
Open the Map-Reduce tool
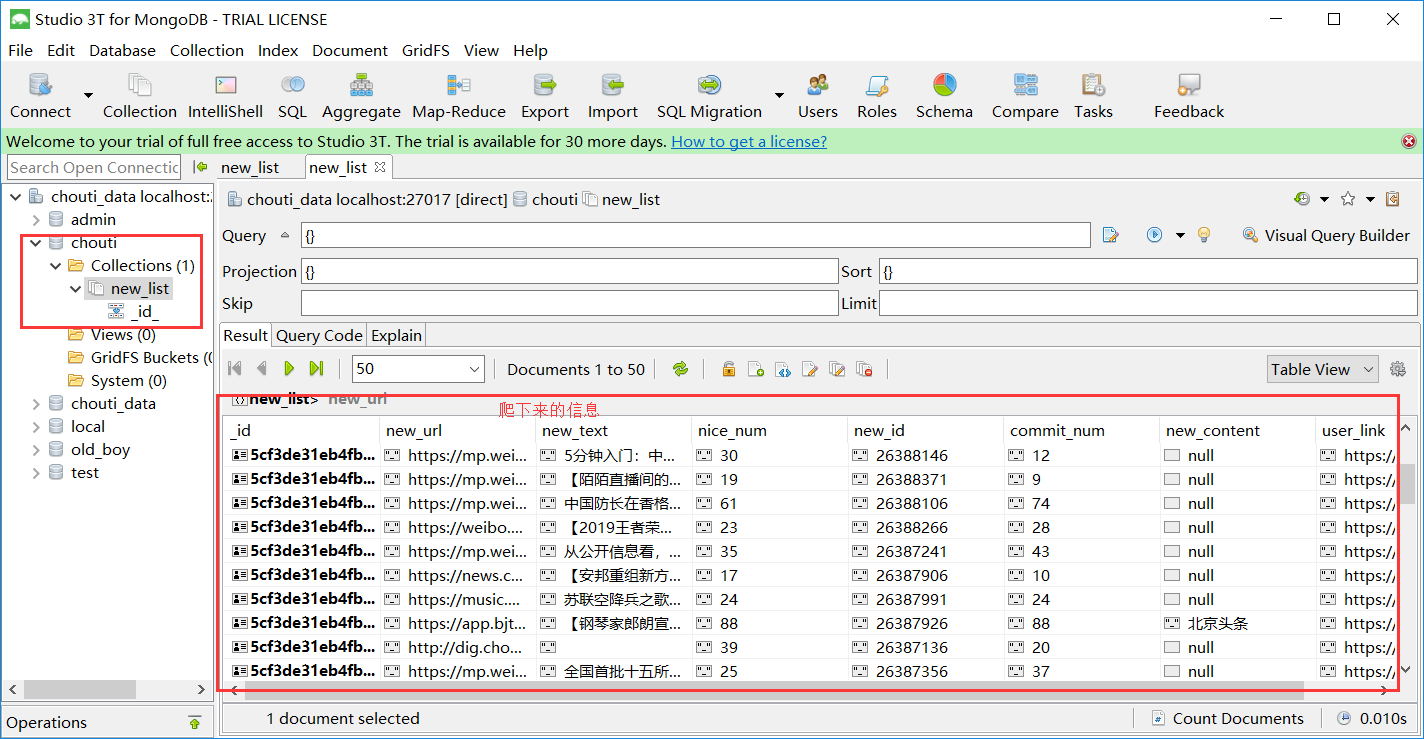pyautogui.click(x=459, y=96)
